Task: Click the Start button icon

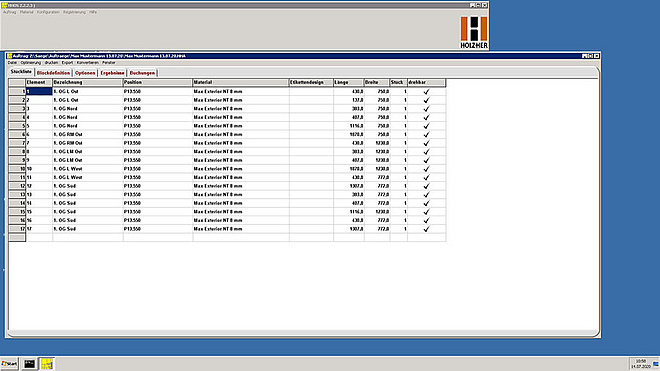Action: pos(9,364)
